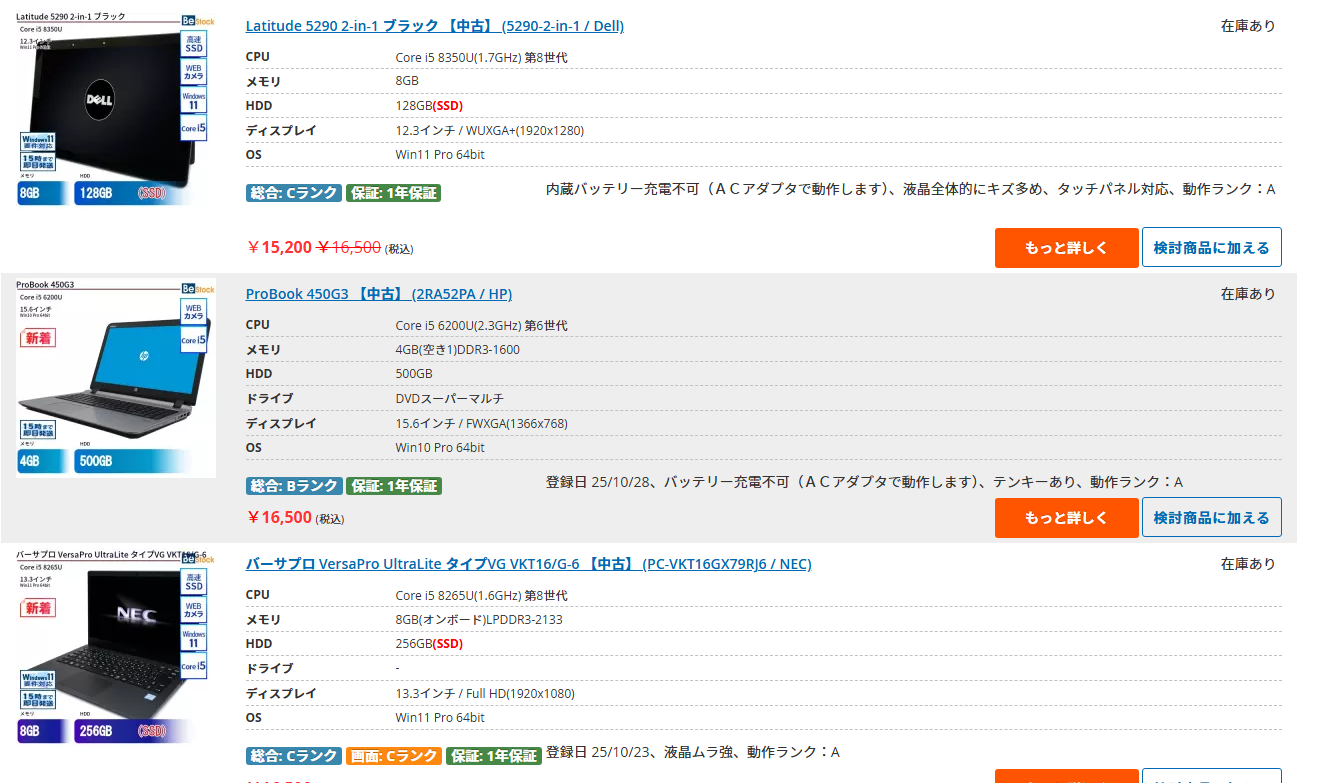Add ProBook 450G3 via 検討商品に加える button
Viewport: 1327px width, 783px height.
pos(1211,518)
